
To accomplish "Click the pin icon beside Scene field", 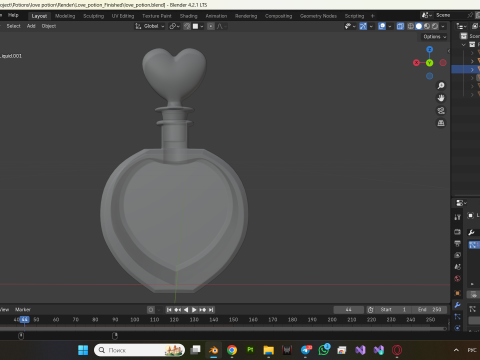I will point(470,15).
